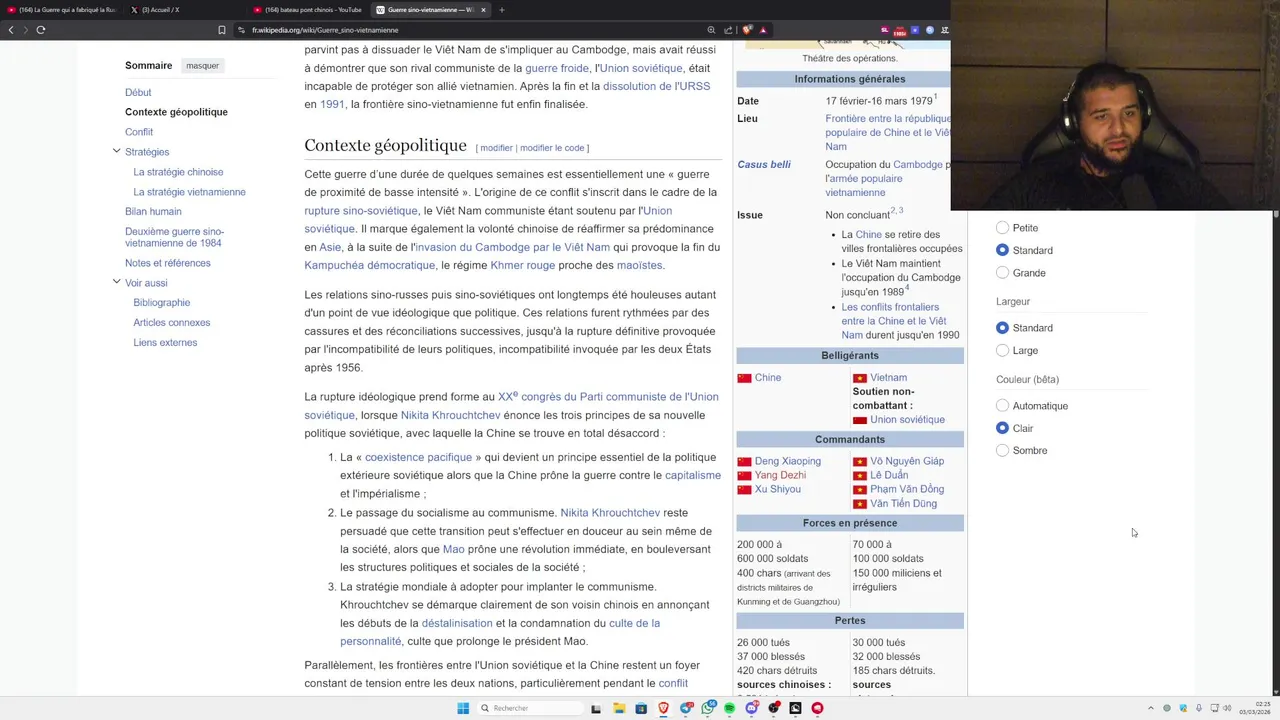The image size is (1280, 720).
Task: Jump to Liens externes in the Sommaire
Action: pyautogui.click(x=165, y=342)
